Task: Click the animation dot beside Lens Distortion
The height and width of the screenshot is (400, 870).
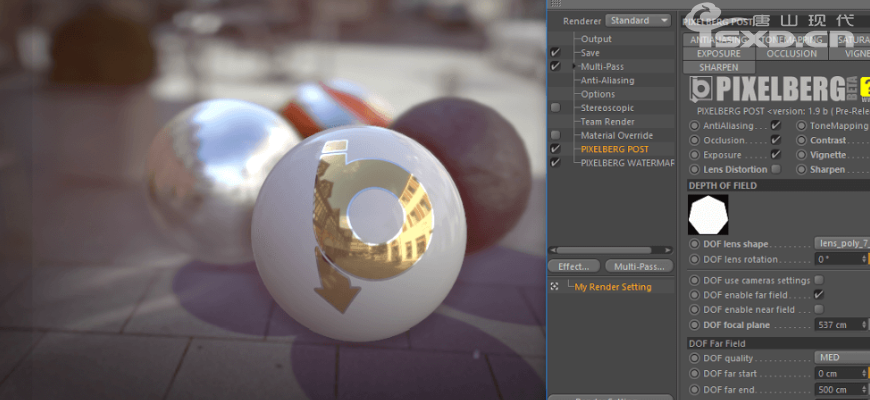Action: coord(694,169)
